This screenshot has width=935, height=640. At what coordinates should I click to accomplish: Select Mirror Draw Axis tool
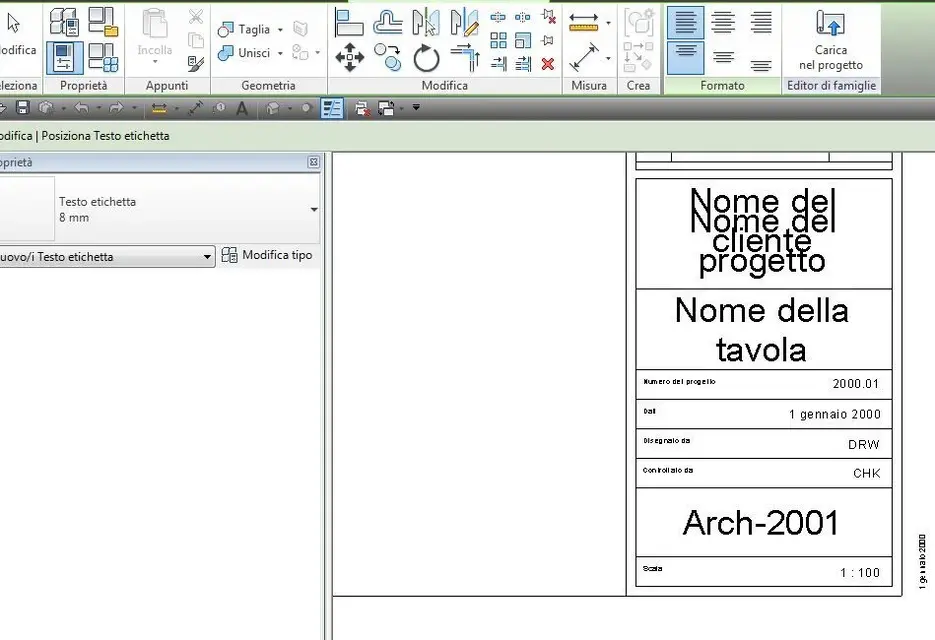pyautogui.click(x=465, y=23)
